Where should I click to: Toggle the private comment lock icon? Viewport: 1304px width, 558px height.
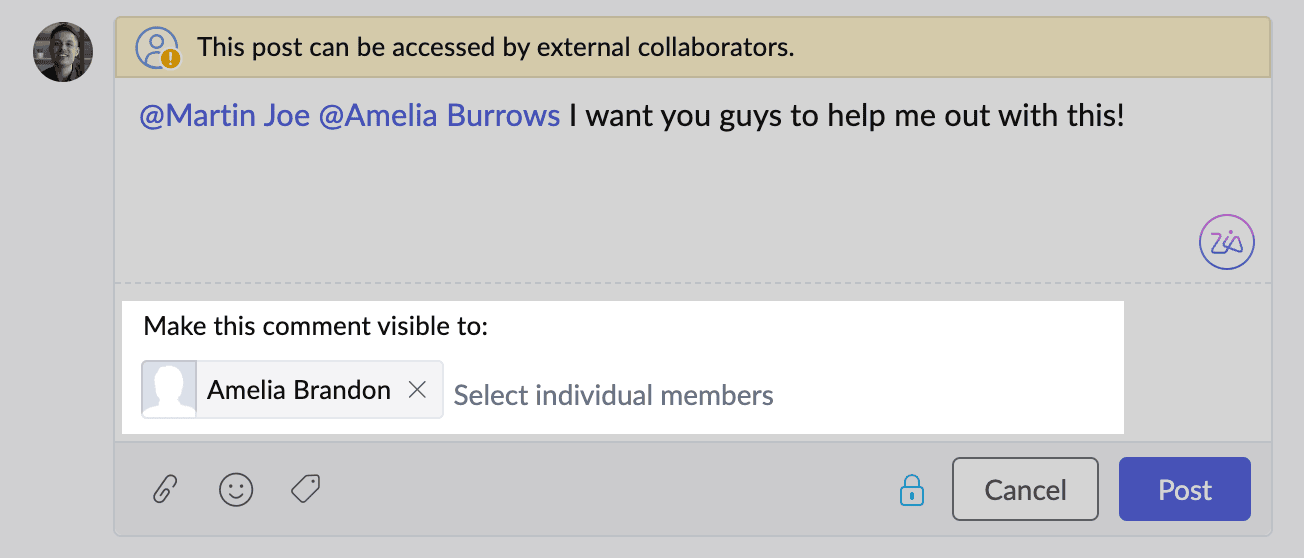tap(911, 489)
